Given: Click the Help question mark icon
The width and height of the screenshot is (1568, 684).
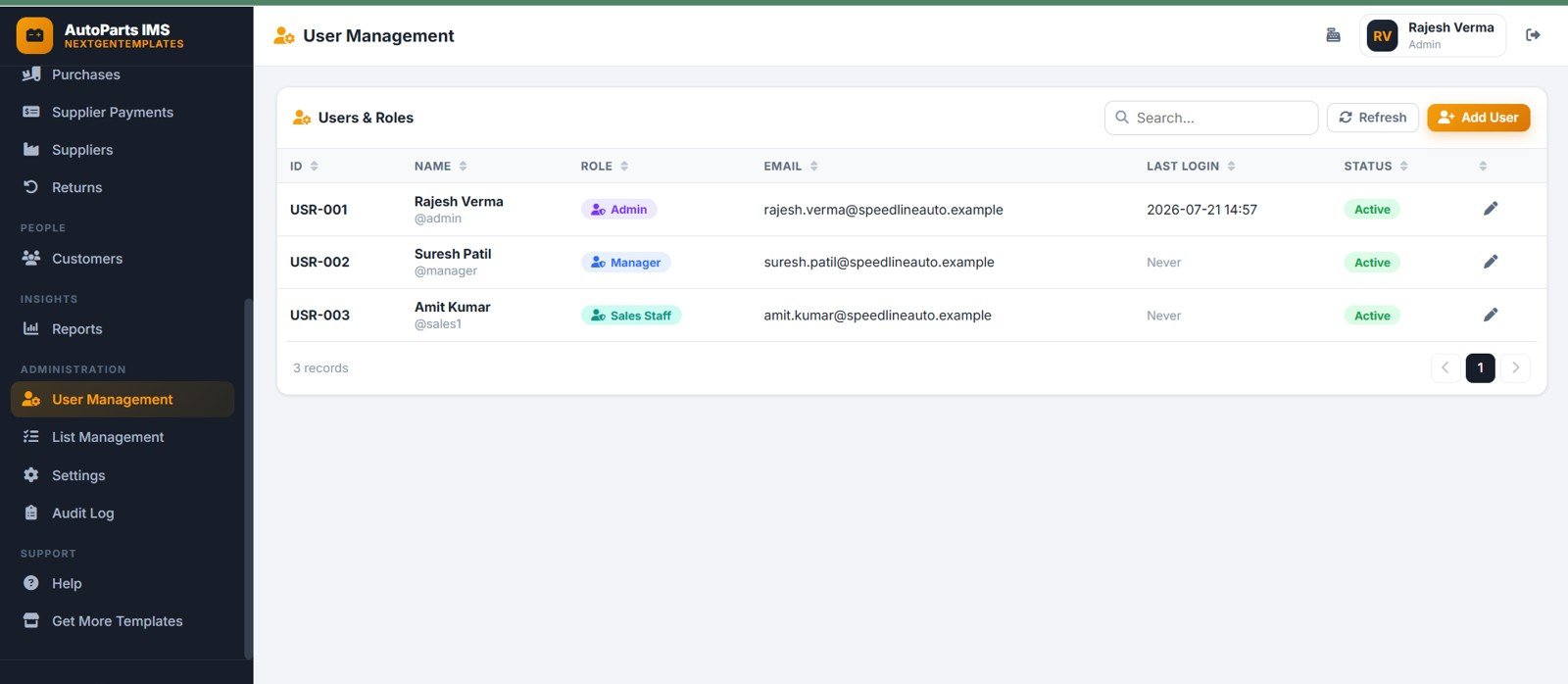Looking at the screenshot, I should point(31,583).
